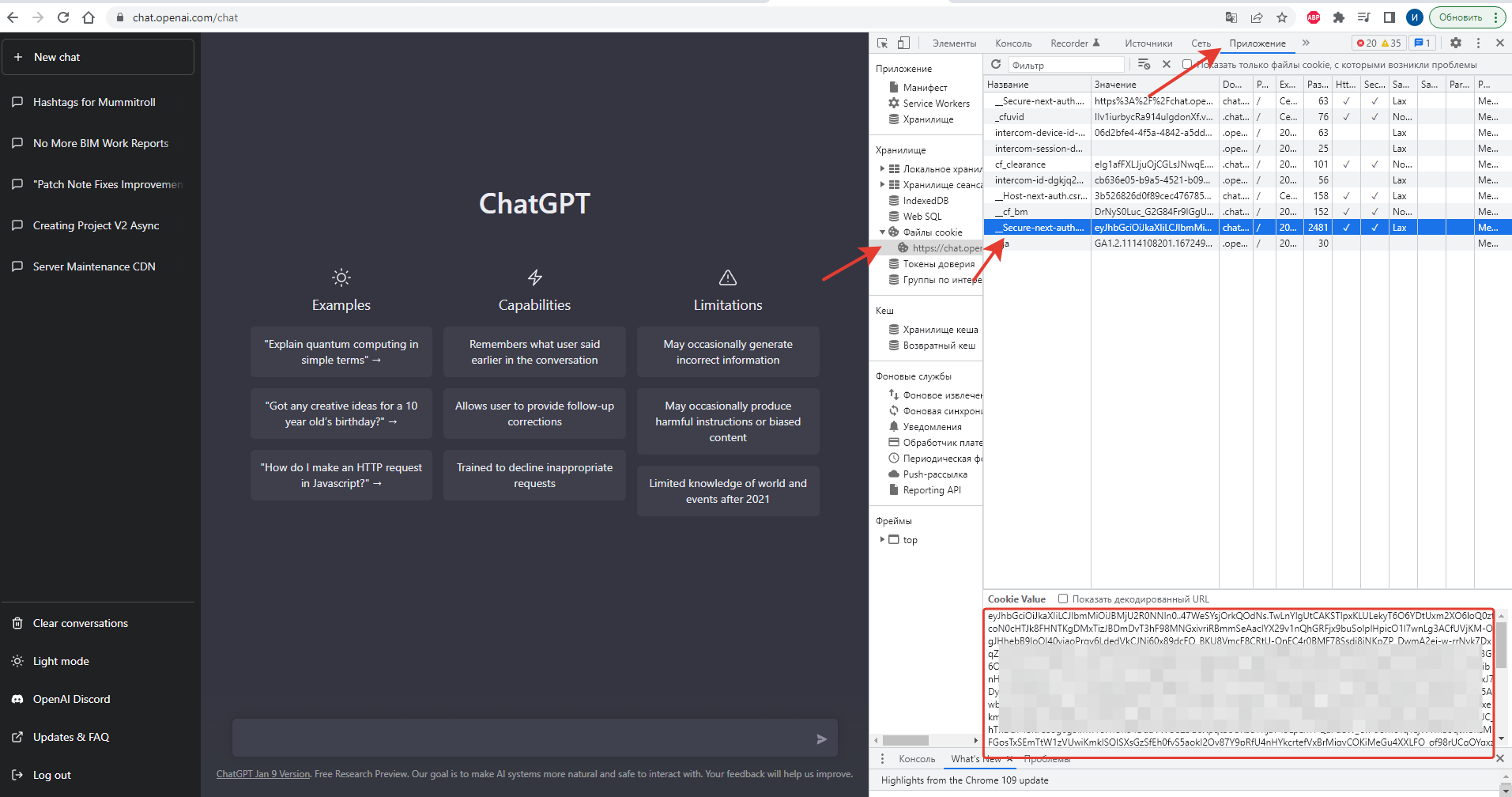The width and height of the screenshot is (1512, 797).
Task: Click the Google Translate icon in address bar
Action: [x=1231, y=17]
